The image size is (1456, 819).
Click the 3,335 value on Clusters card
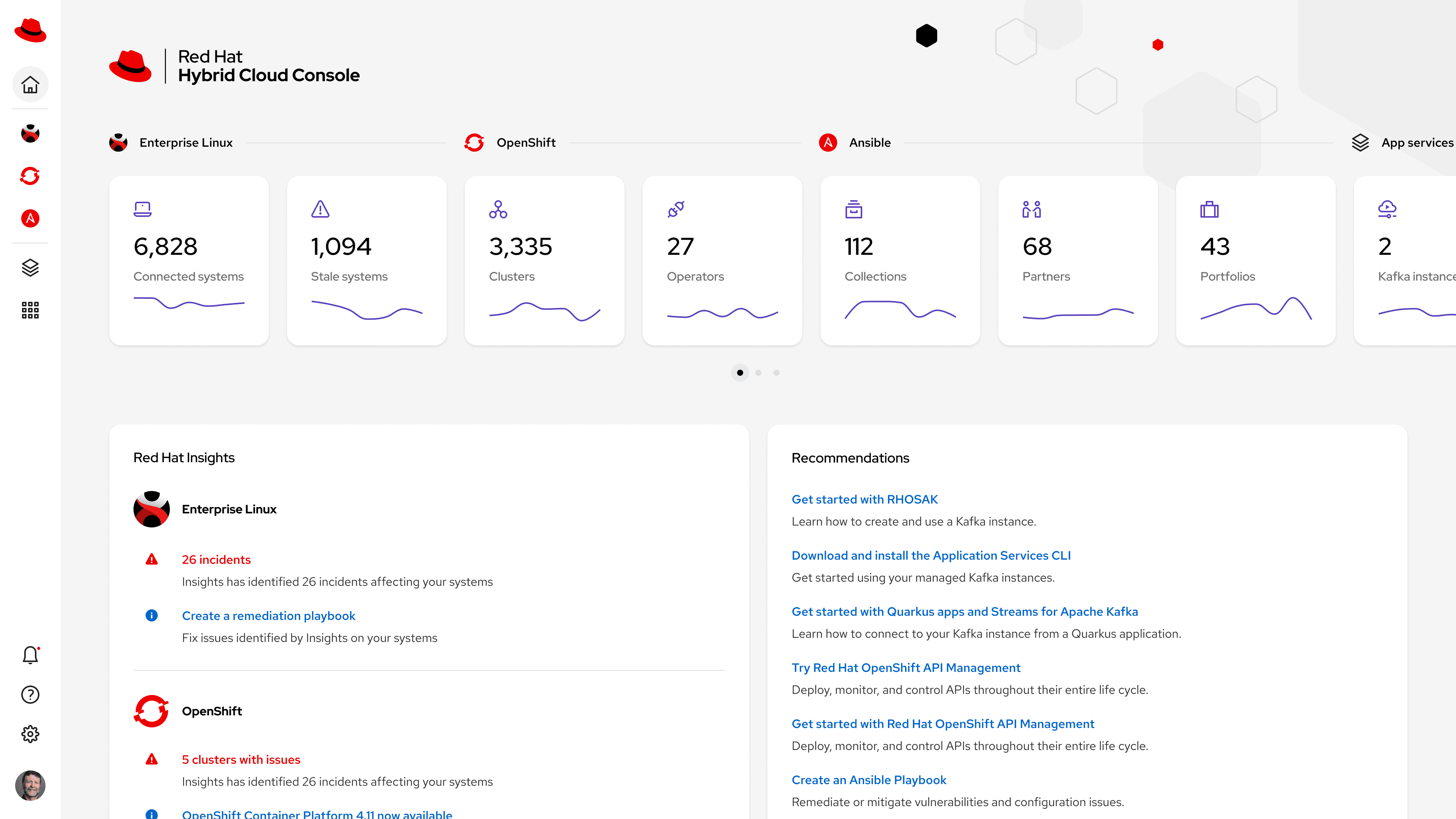(521, 246)
